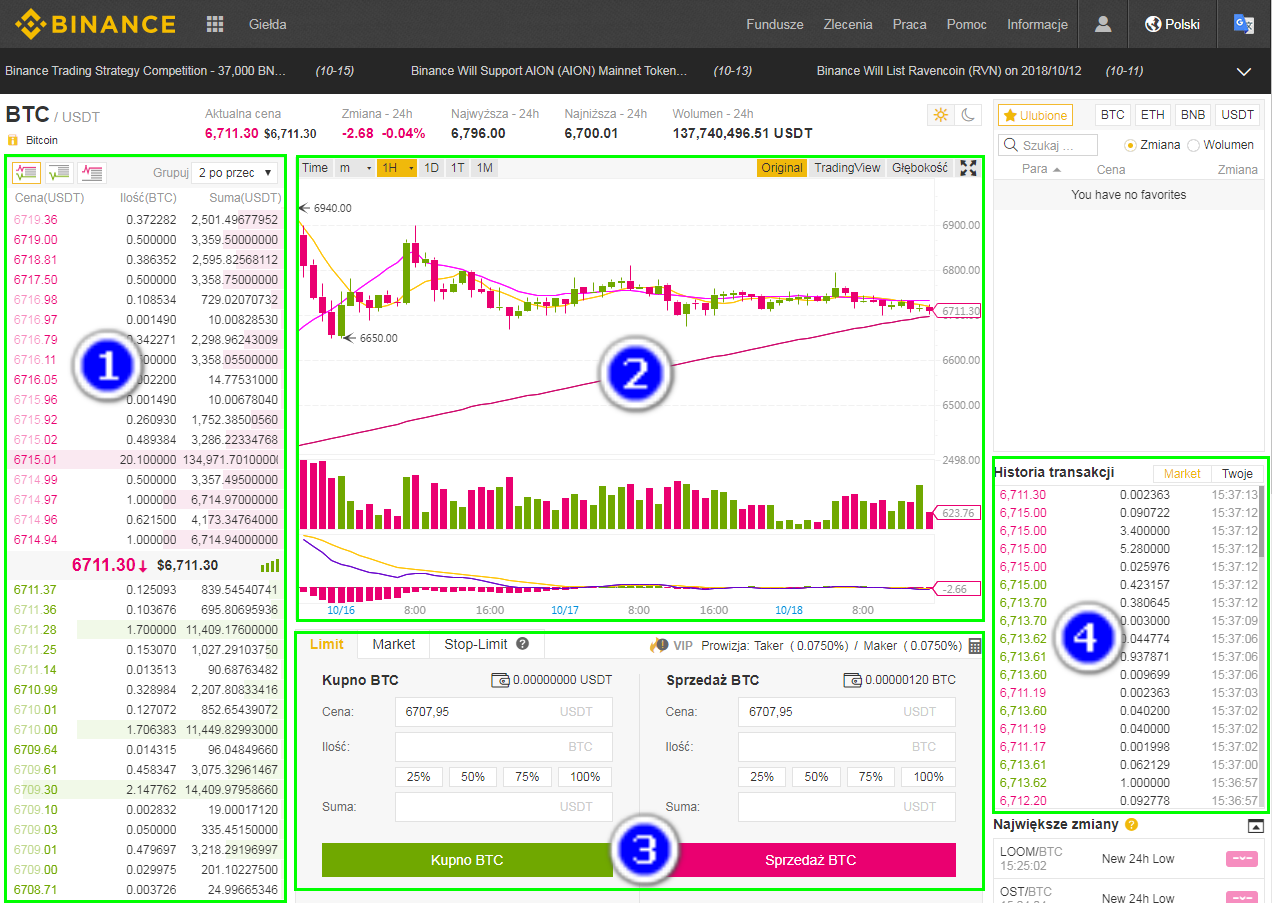Open the fee calculator icon

pyautogui.click(x=975, y=646)
